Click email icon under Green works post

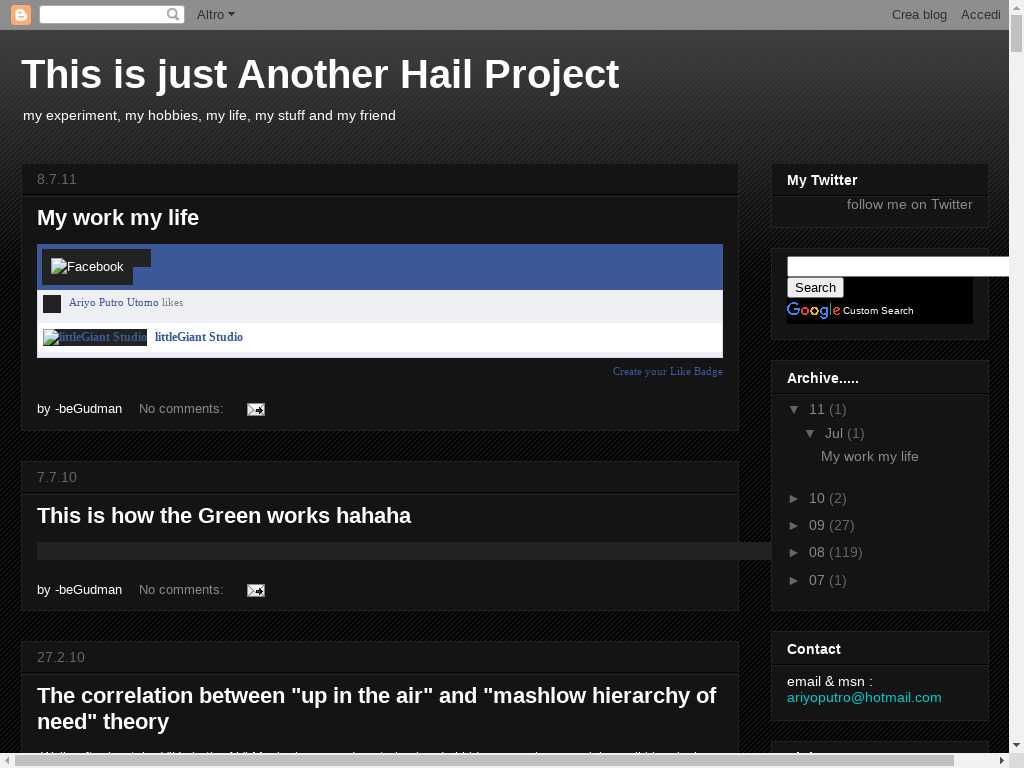pyautogui.click(x=256, y=590)
